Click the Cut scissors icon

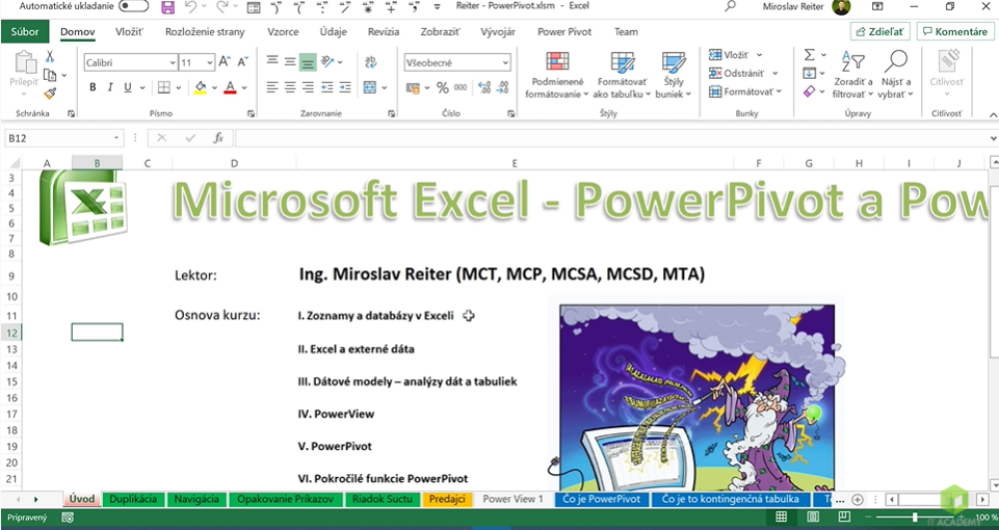click(x=50, y=57)
